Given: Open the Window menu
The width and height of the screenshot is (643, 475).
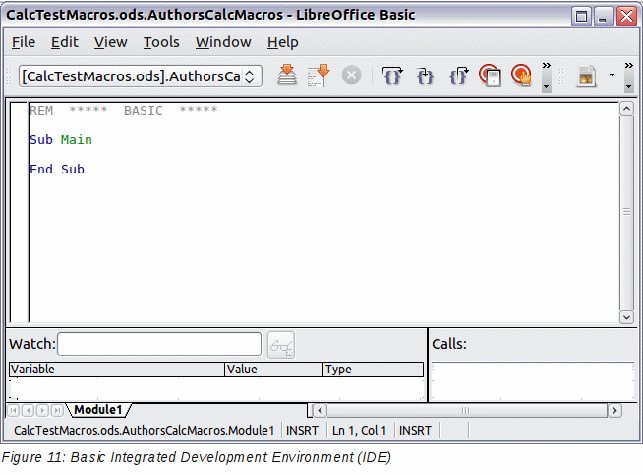Looking at the screenshot, I should (223, 42).
